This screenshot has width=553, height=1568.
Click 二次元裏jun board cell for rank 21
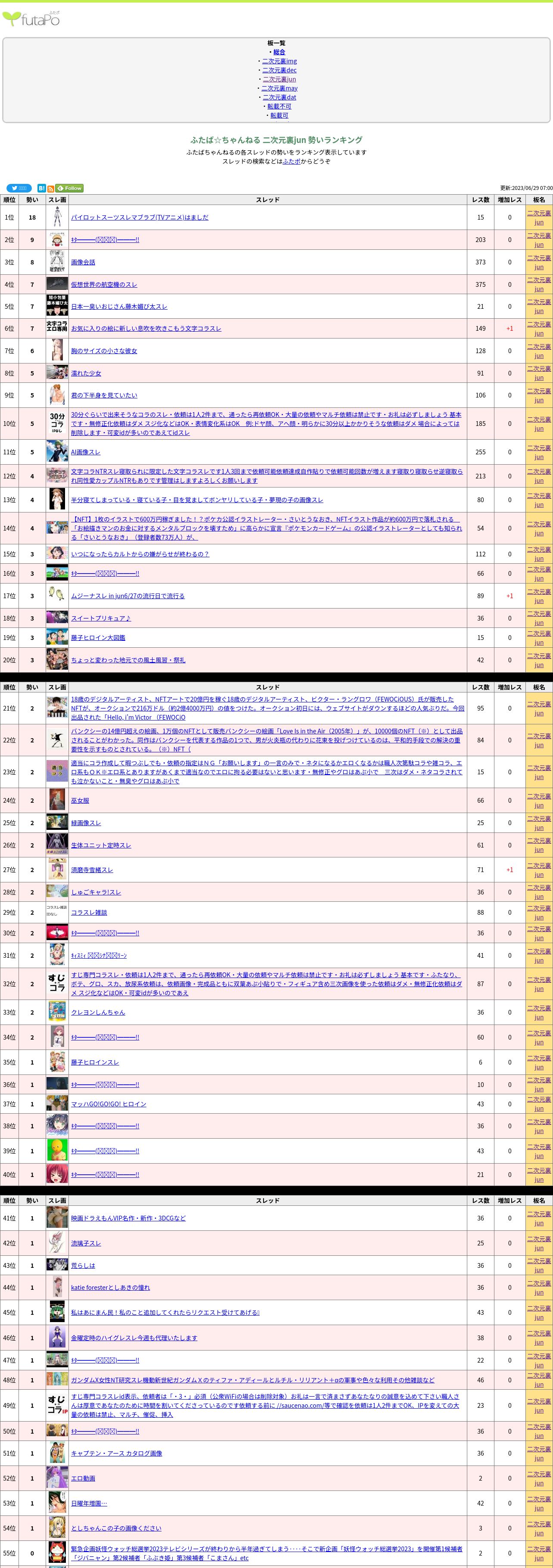539,708
